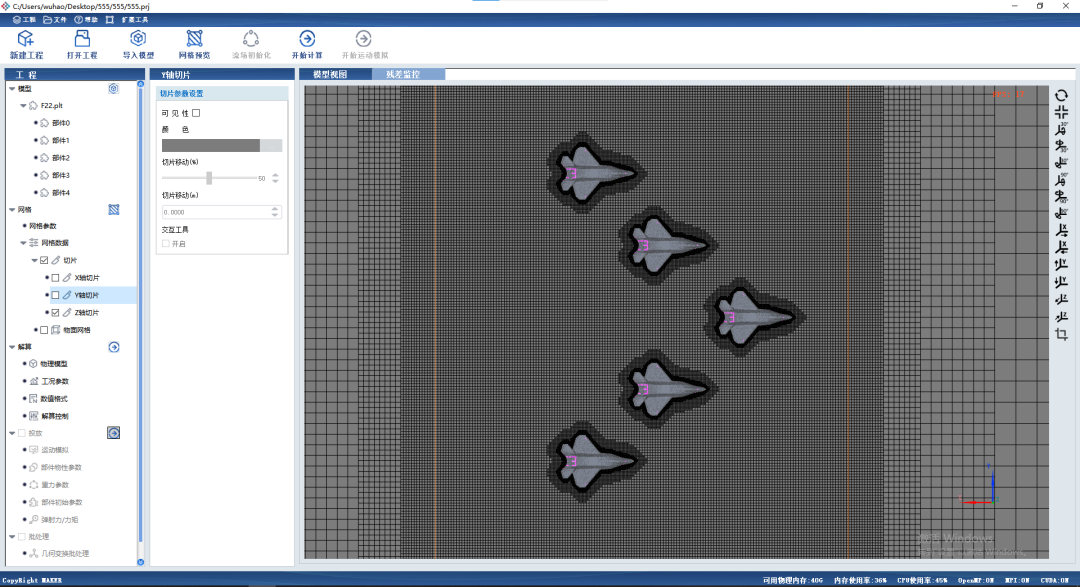This screenshot has width=1080, height=587.
Task: Click the arrow icon beside 解算 header
Action: tap(114, 347)
